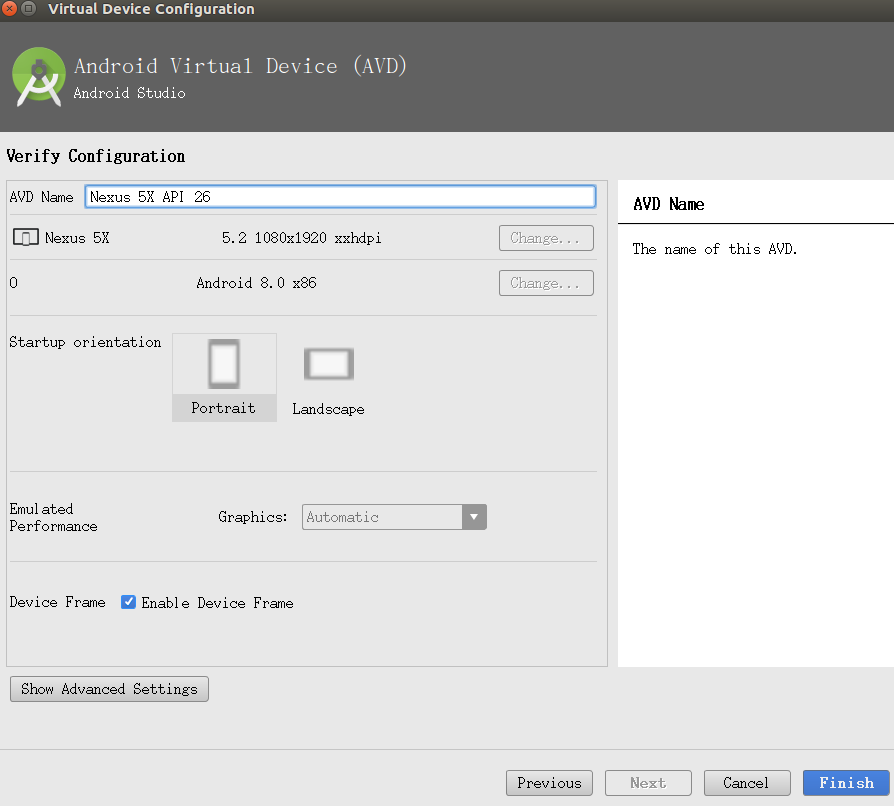The image size is (894, 806).
Task: Finish creating the virtual device
Action: [846, 783]
